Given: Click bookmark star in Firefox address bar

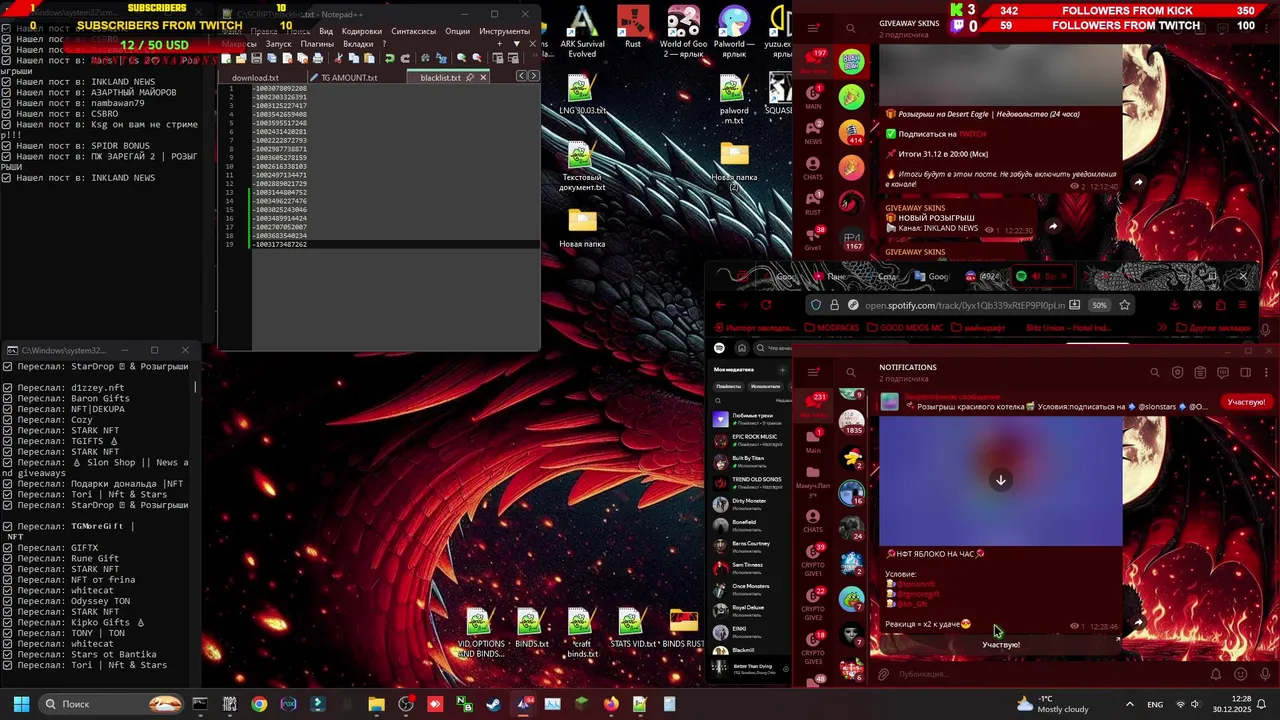Looking at the screenshot, I should (1124, 305).
